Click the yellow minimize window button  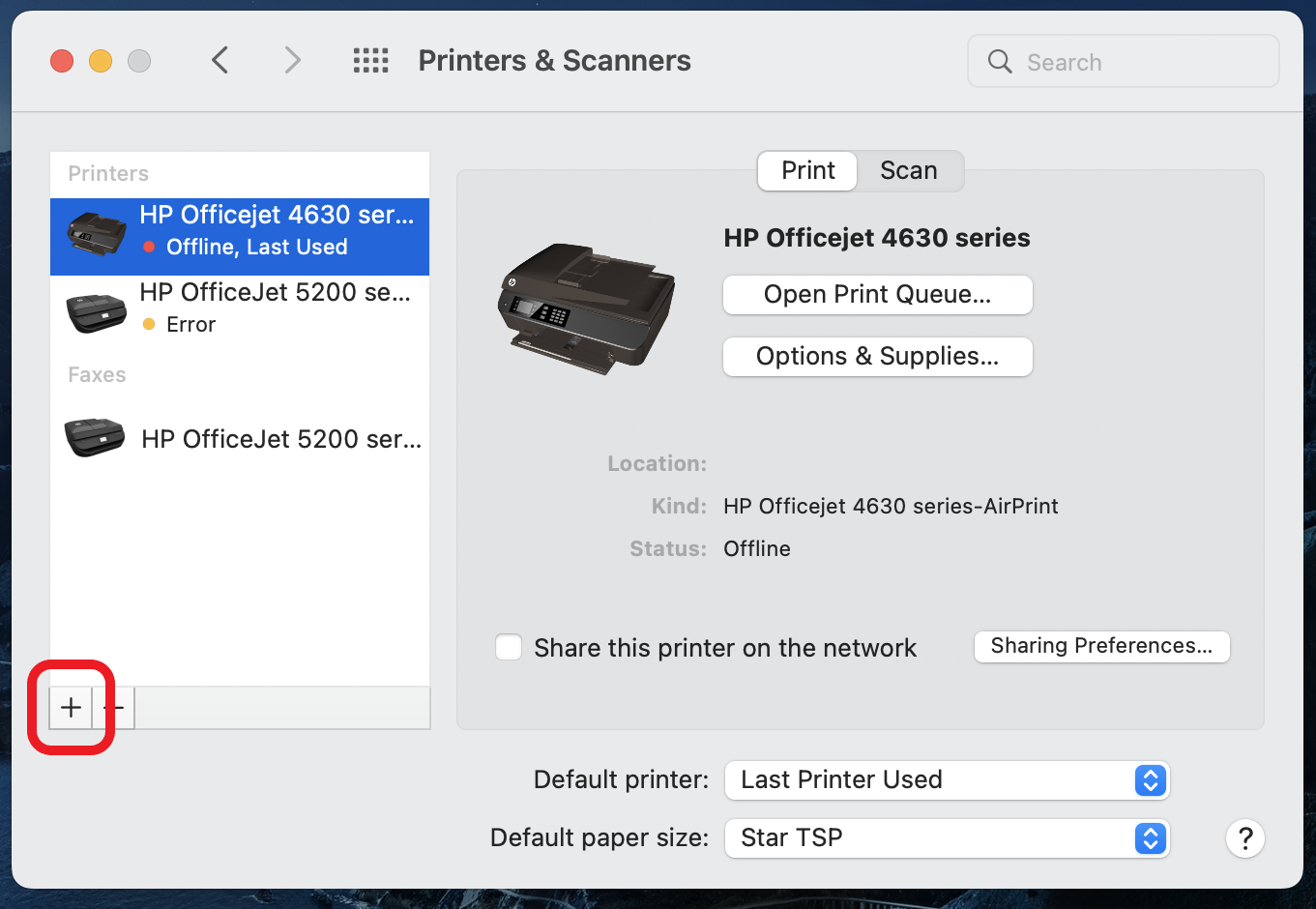click(101, 61)
